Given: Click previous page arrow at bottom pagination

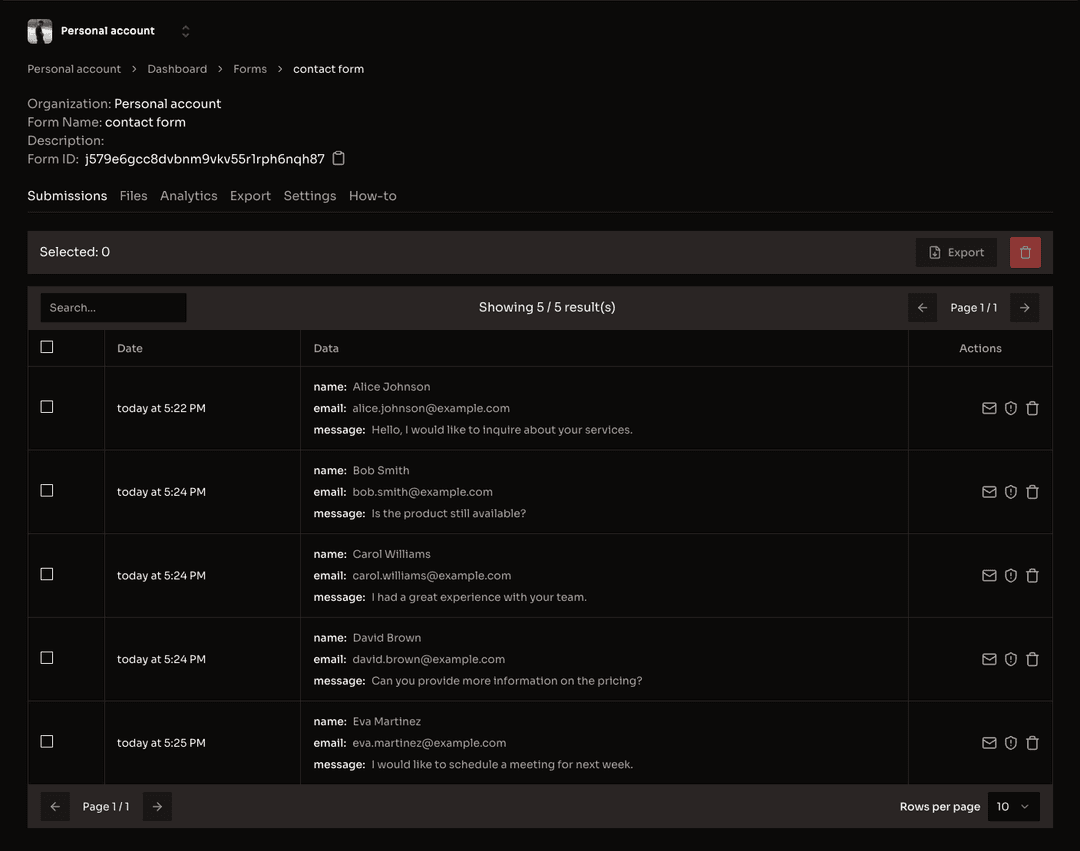Looking at the screenshot, I should [55, 806].
